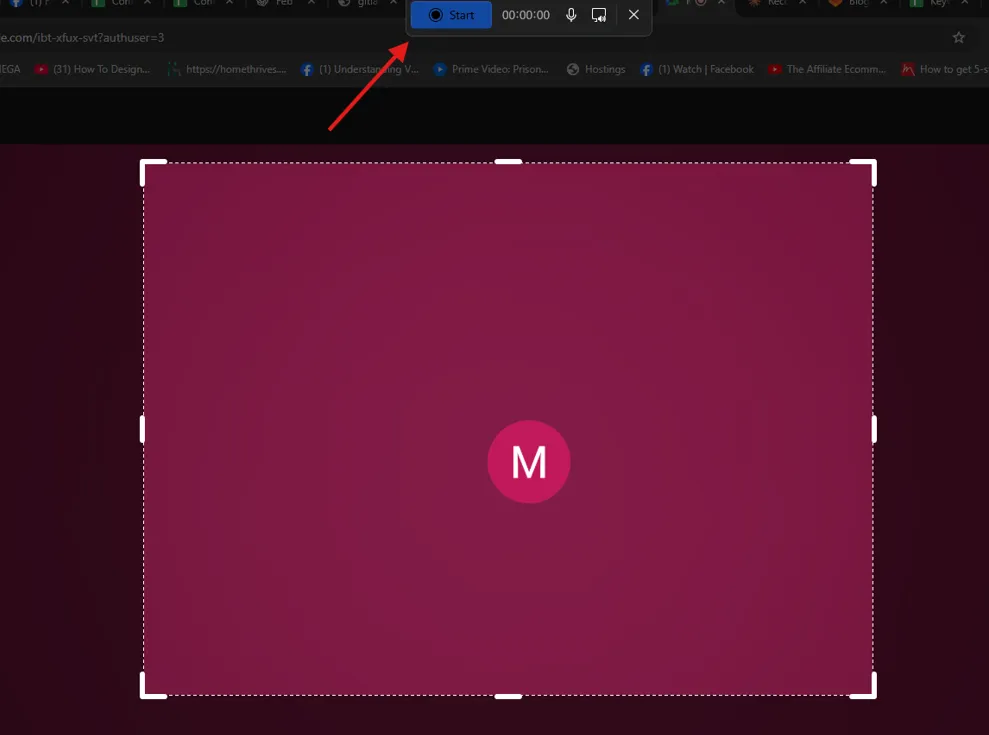This screenshot has width=989, height=735.
Task: Toggle system audio recording icon
Action: pos(599,15)
